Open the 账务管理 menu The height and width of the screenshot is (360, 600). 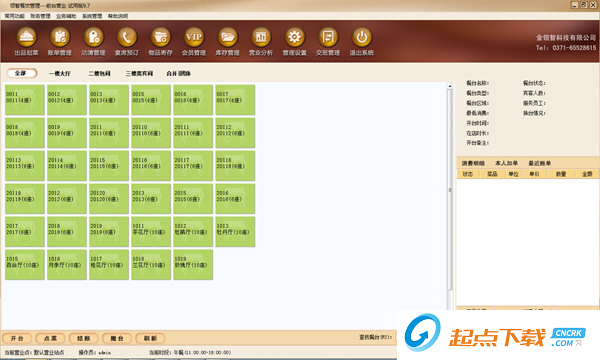[40, 16]
